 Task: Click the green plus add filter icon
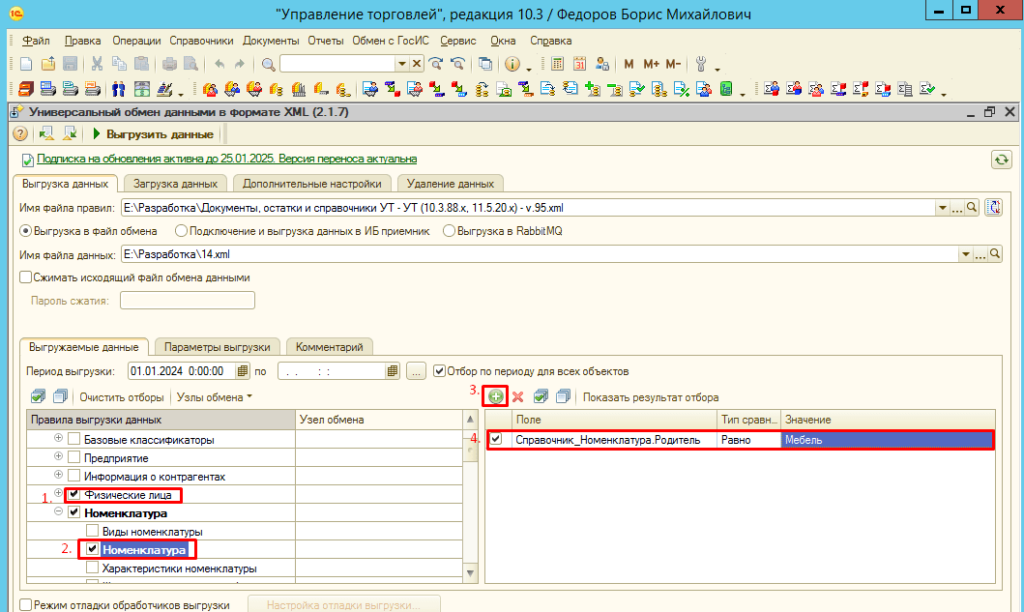(496, 396)
